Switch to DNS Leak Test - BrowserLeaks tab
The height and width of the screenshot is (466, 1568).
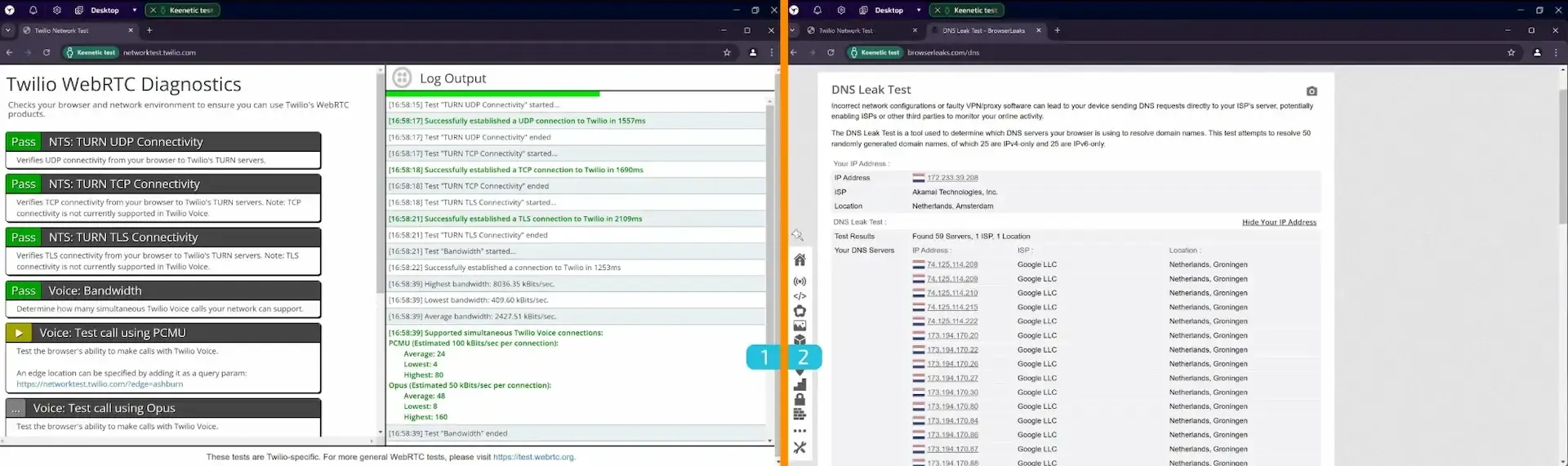(x=983, y=30)
